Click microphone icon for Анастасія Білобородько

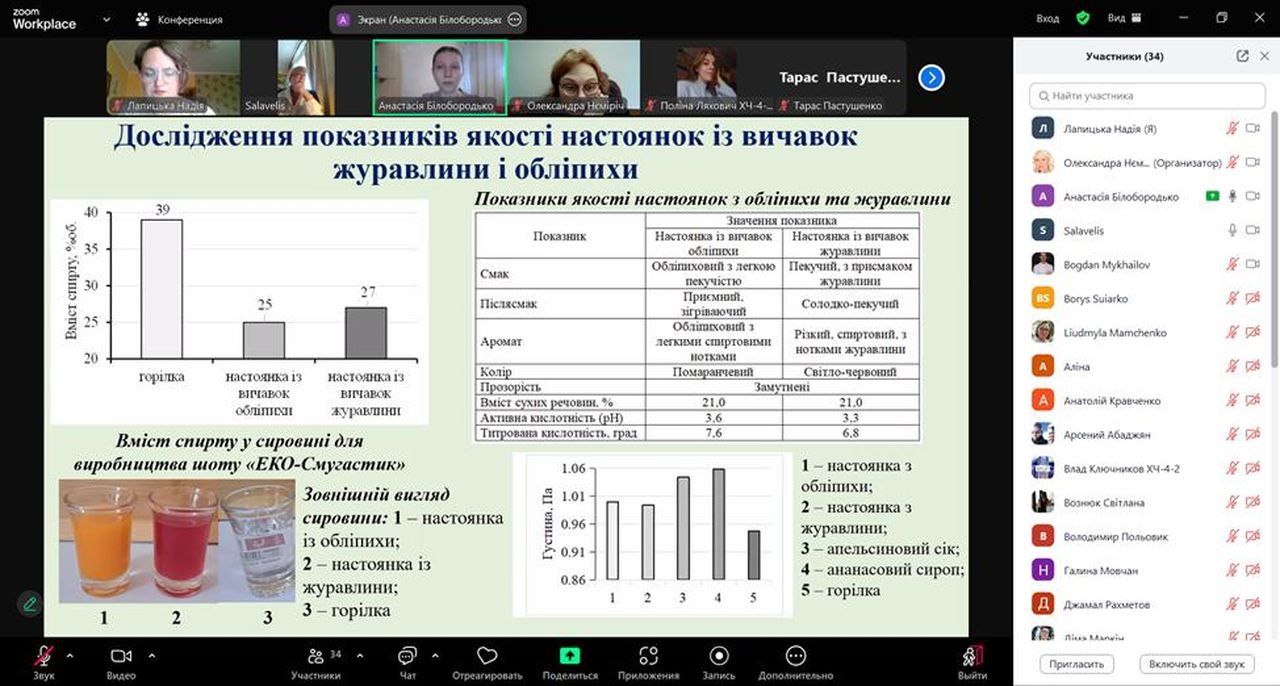pos(1233,197)
